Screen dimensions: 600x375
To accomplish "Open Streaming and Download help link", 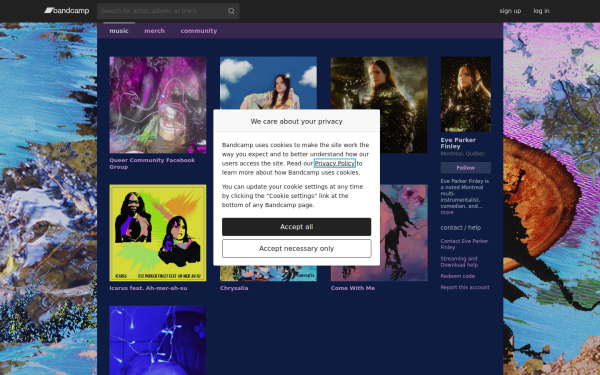I will tap(459, 262).
